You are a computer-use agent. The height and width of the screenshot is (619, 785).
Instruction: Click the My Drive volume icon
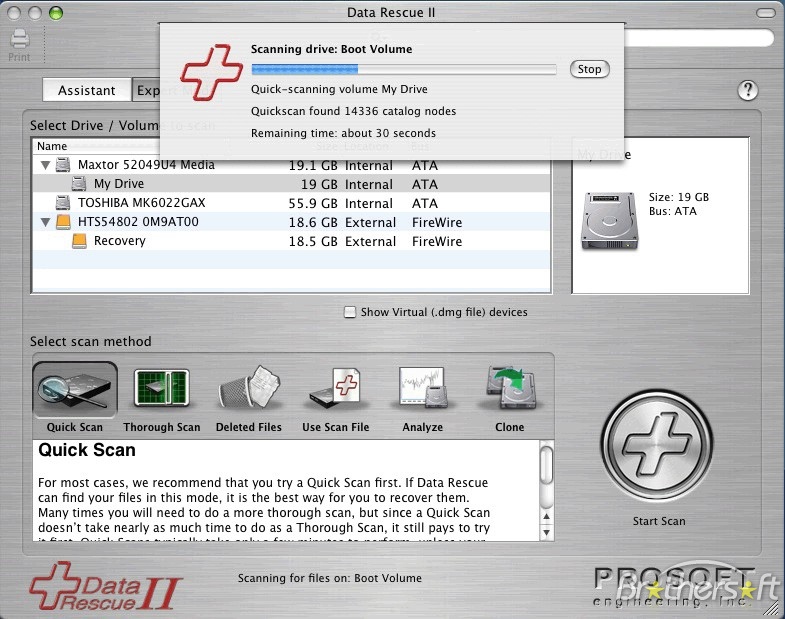click(79, 184)
